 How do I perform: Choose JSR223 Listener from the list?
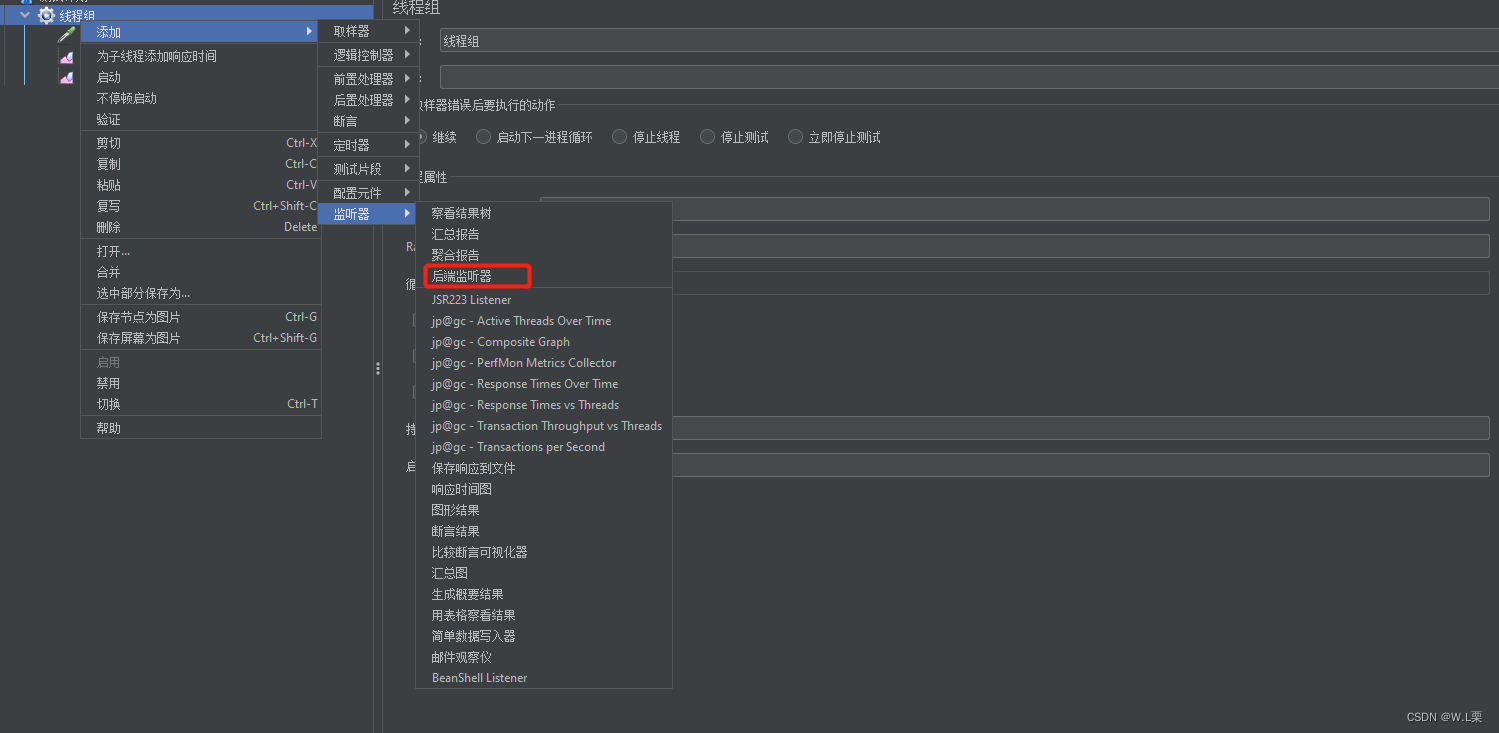coord(544,300)
